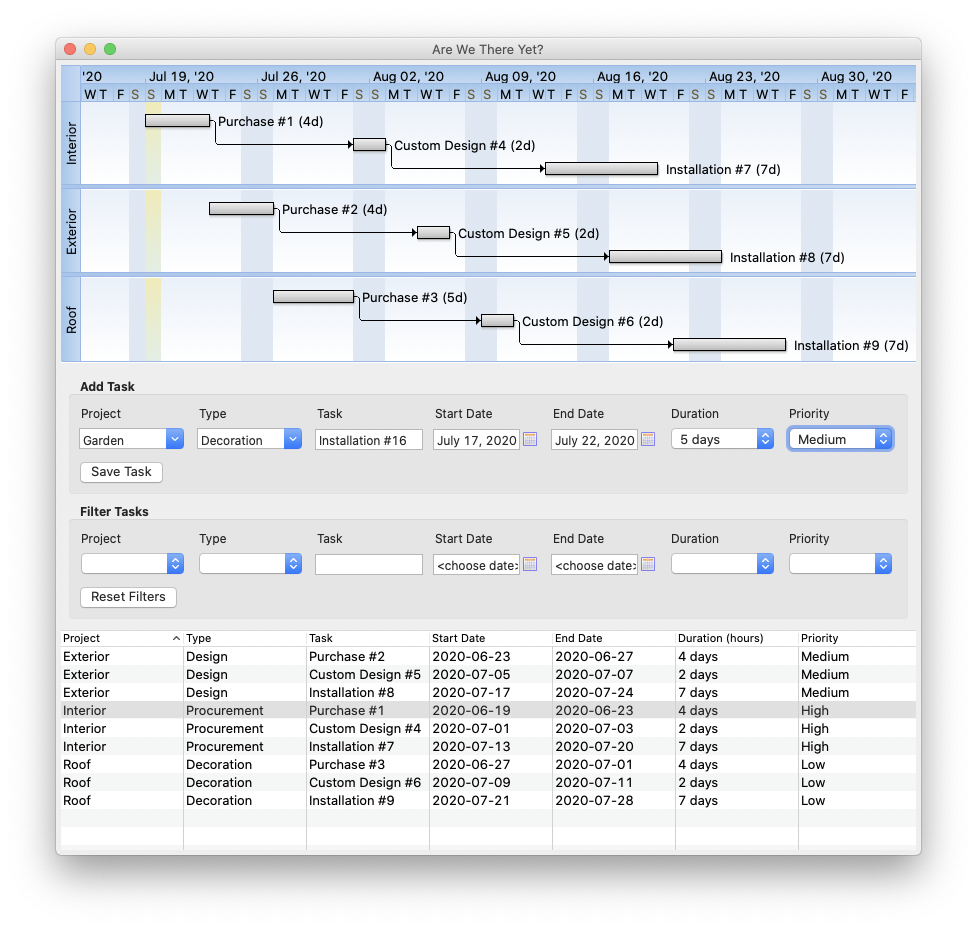The height and width of the screenshot is (929, 977).
Task: Click the Exterior row label in chart
Action: tap(71, 231)
